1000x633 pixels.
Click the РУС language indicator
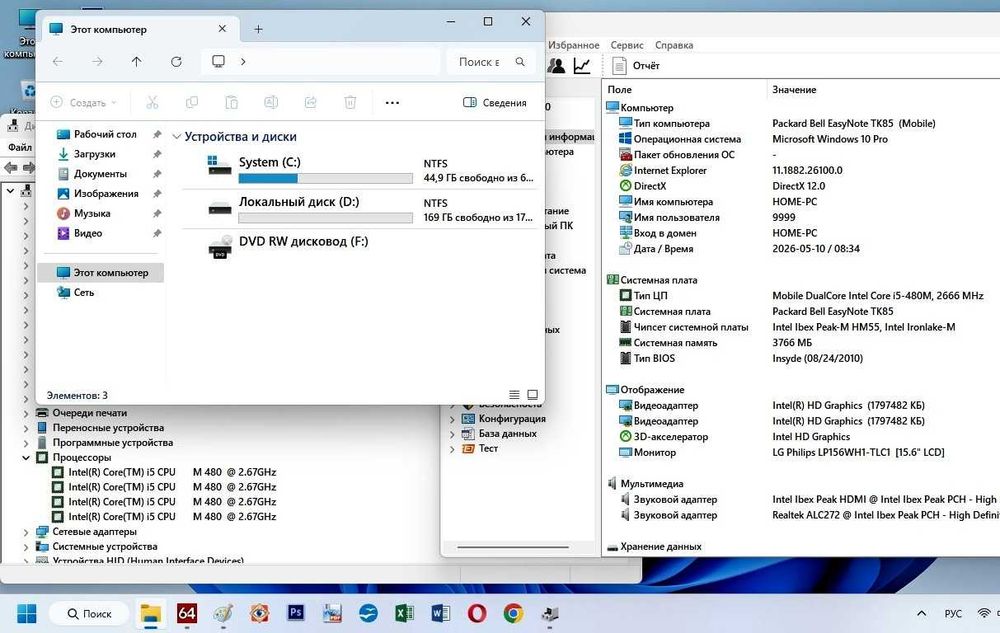[x=953, y=614]
